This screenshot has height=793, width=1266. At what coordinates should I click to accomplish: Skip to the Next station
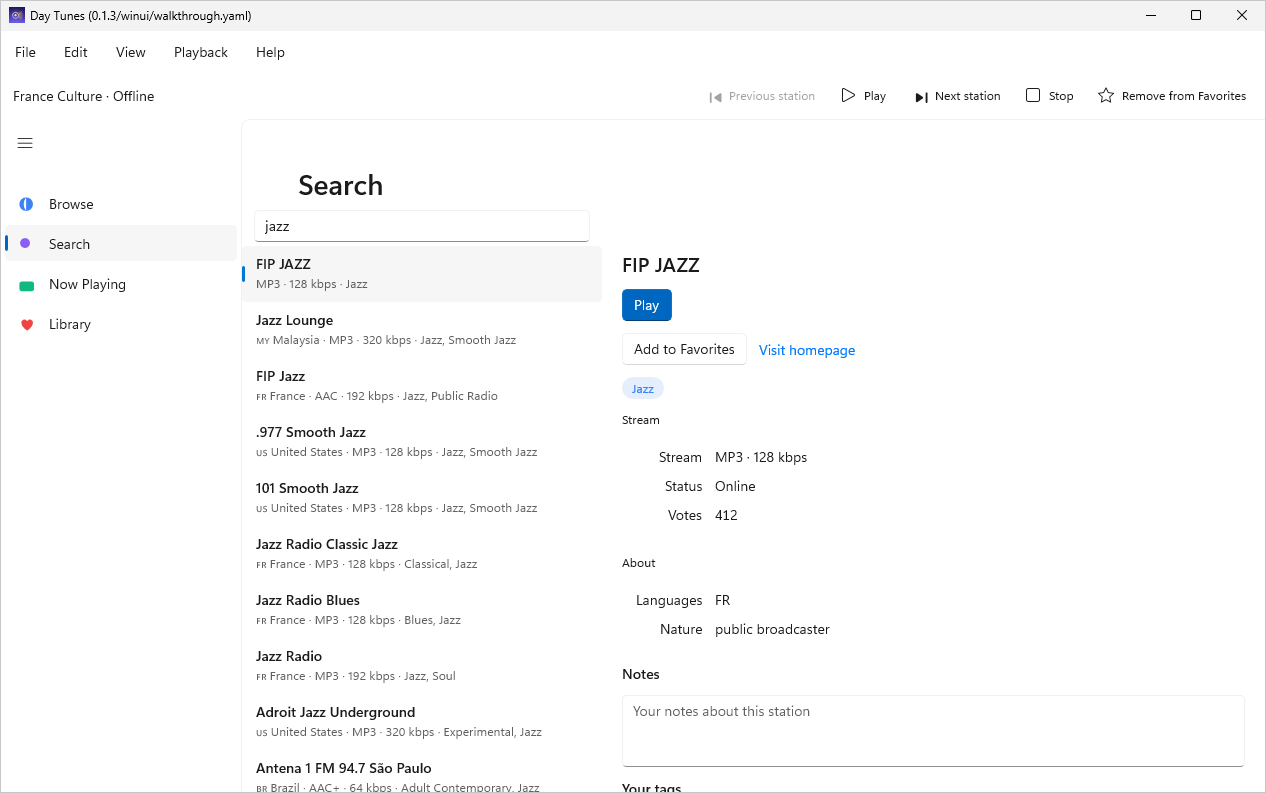tap(957, 96)
